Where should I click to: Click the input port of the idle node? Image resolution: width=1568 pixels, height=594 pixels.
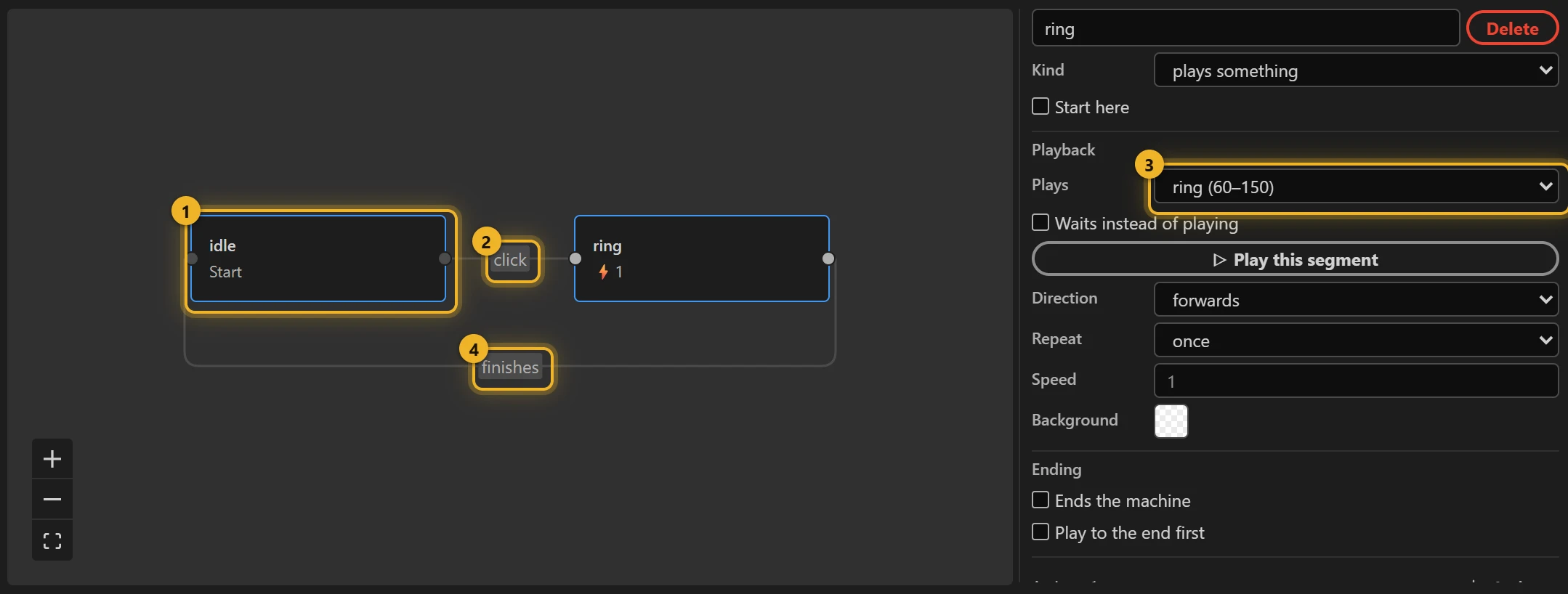(x=192, y=259)
